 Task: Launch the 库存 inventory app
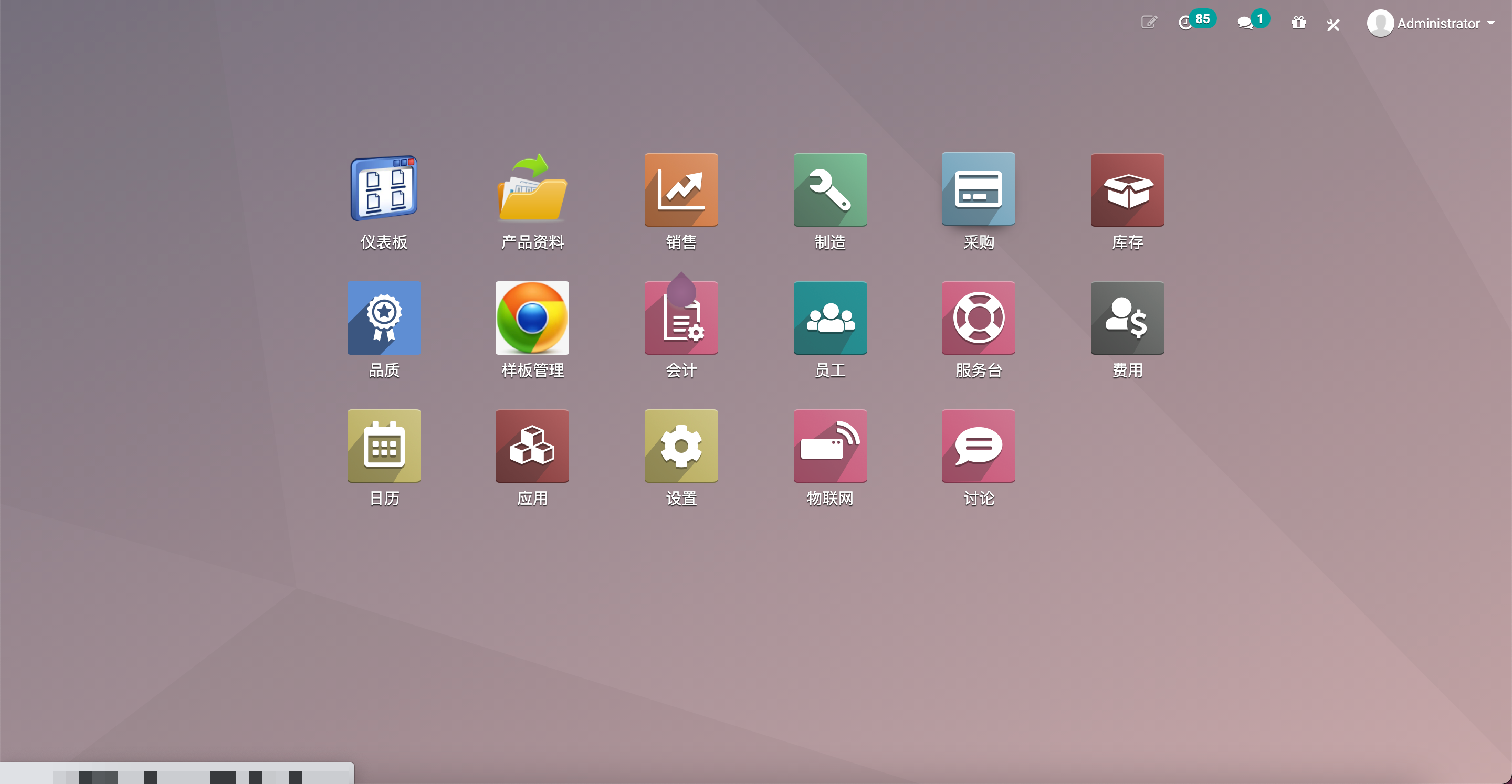pos(1127,189)
